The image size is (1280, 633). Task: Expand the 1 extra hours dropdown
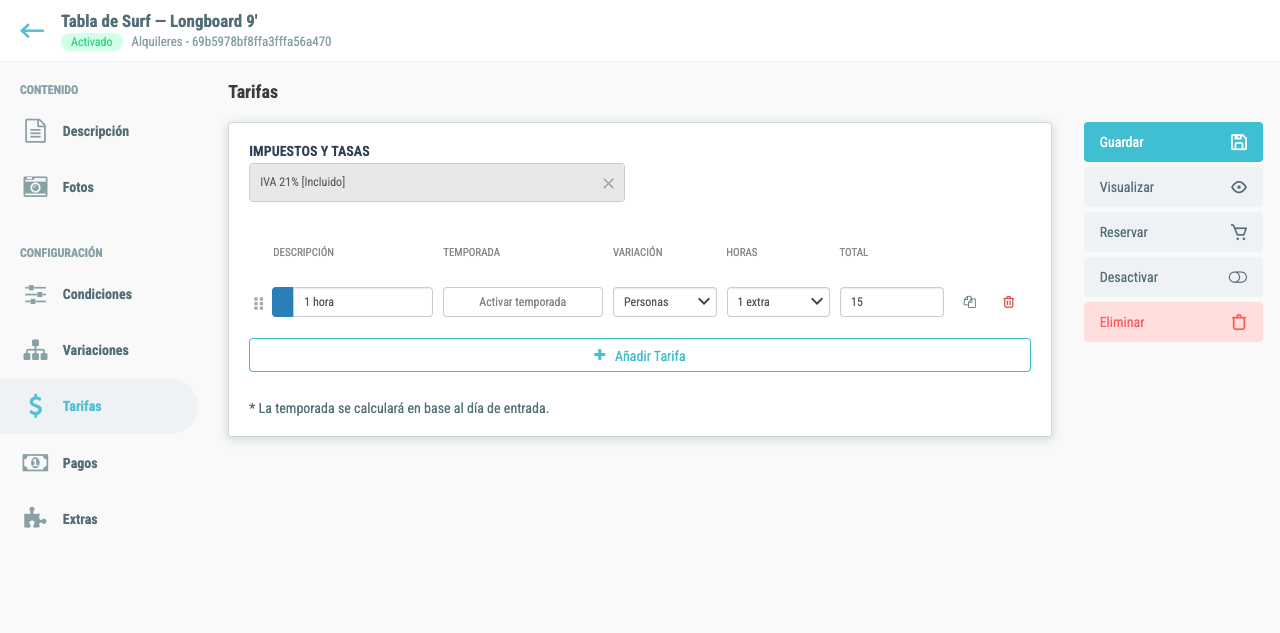(778, 302)
